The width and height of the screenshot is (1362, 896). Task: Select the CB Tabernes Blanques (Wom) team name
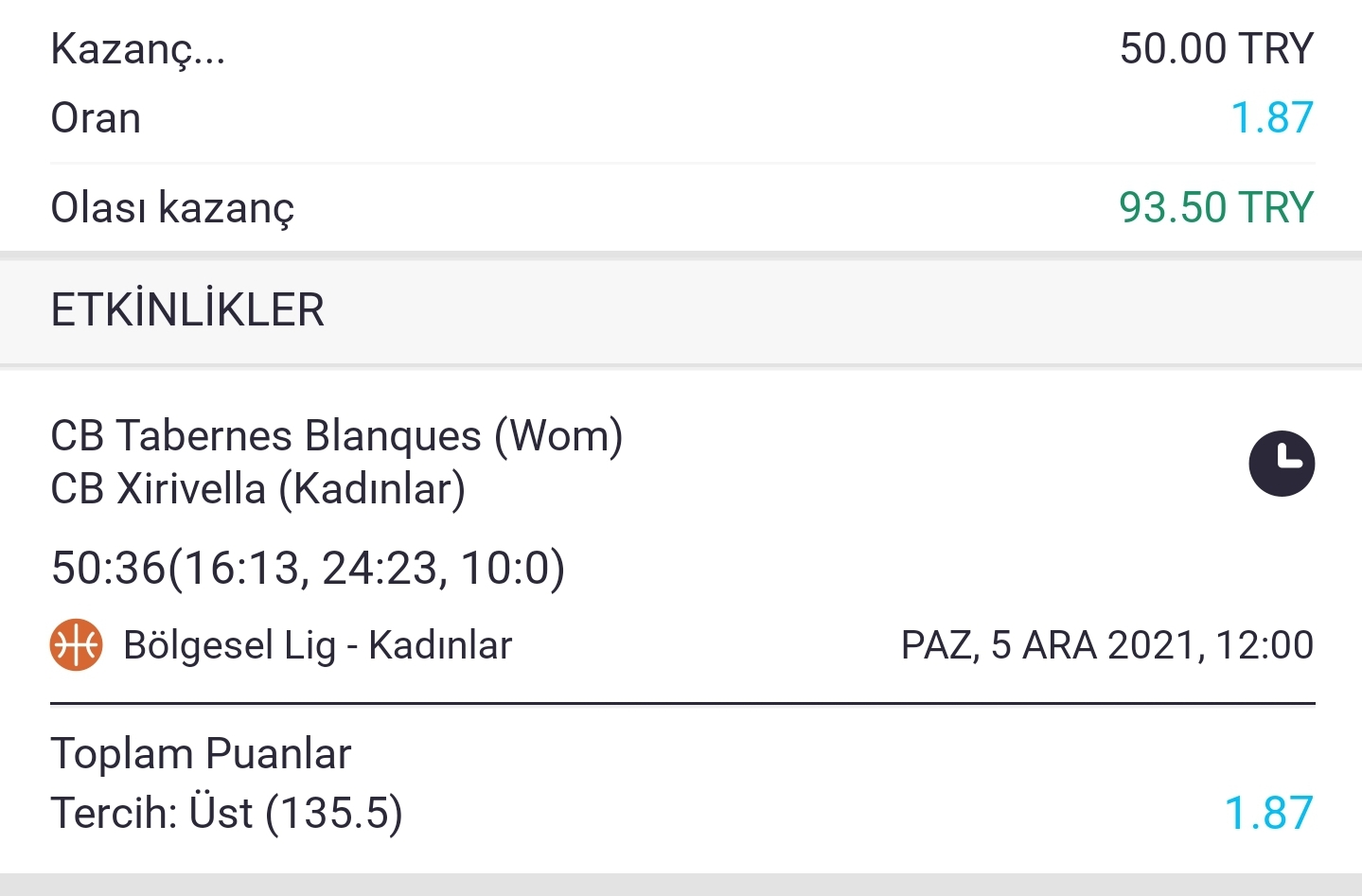[337, 436]
